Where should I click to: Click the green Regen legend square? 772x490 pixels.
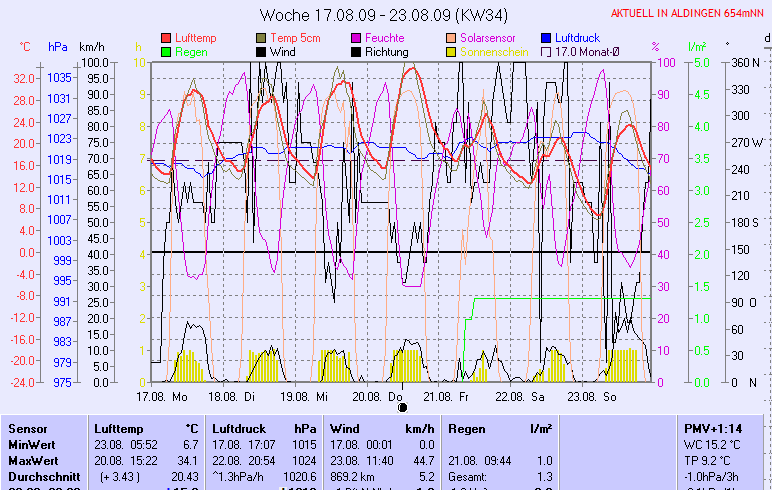[166, 51]
